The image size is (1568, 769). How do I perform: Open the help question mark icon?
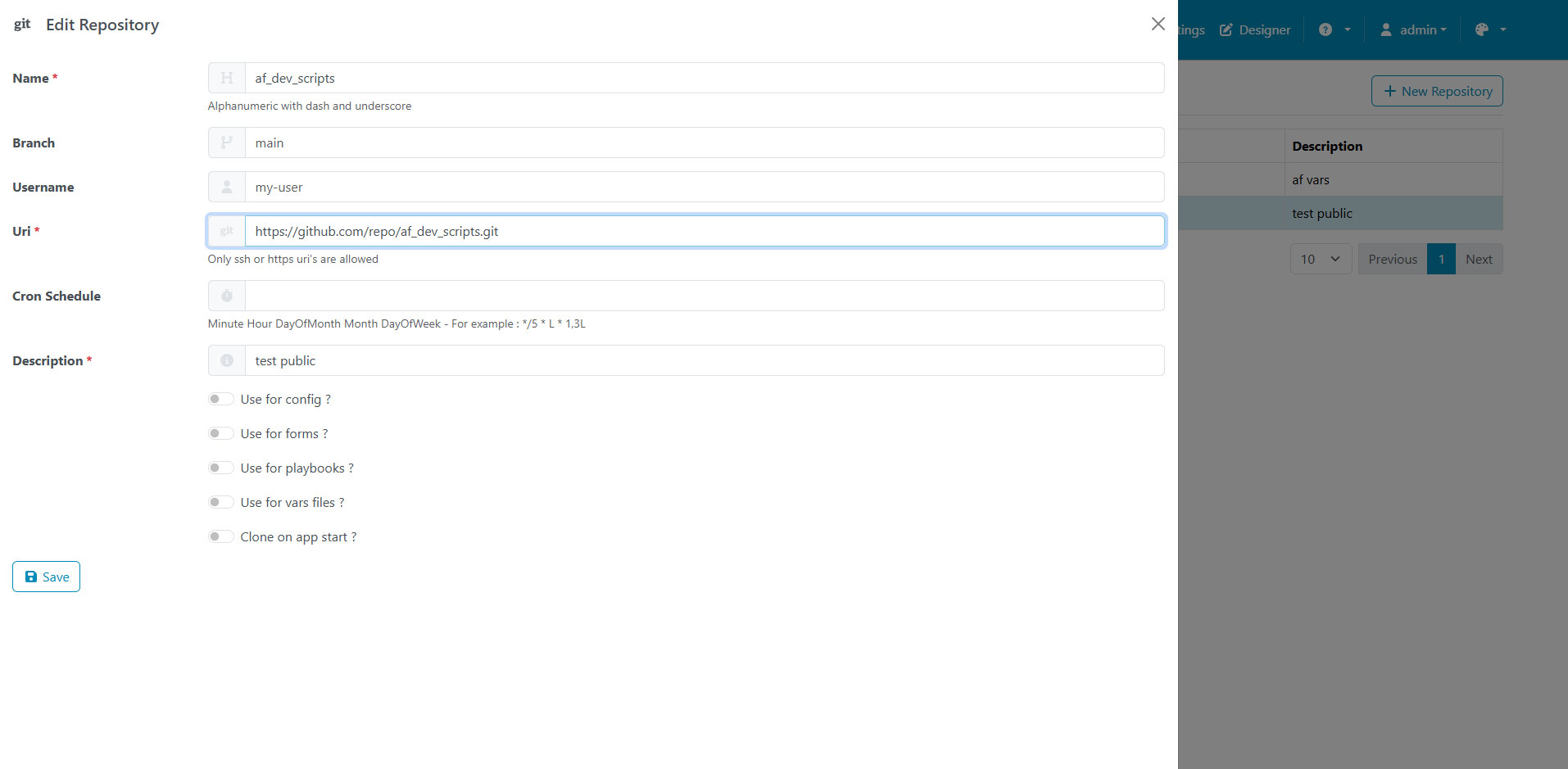coord(1326,29)
